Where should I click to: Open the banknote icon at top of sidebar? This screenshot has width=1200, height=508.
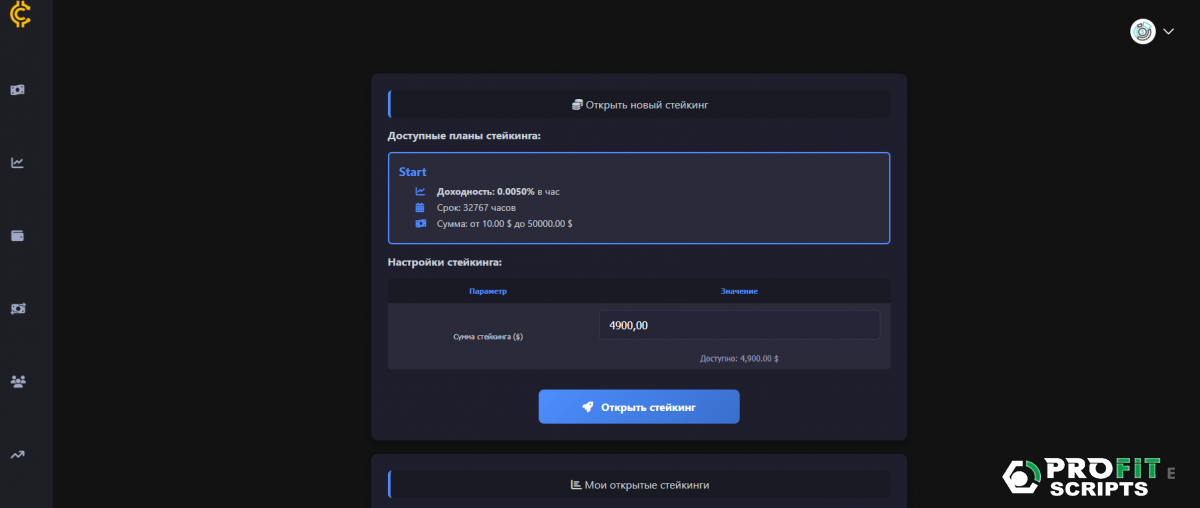(x=18, y=90)
